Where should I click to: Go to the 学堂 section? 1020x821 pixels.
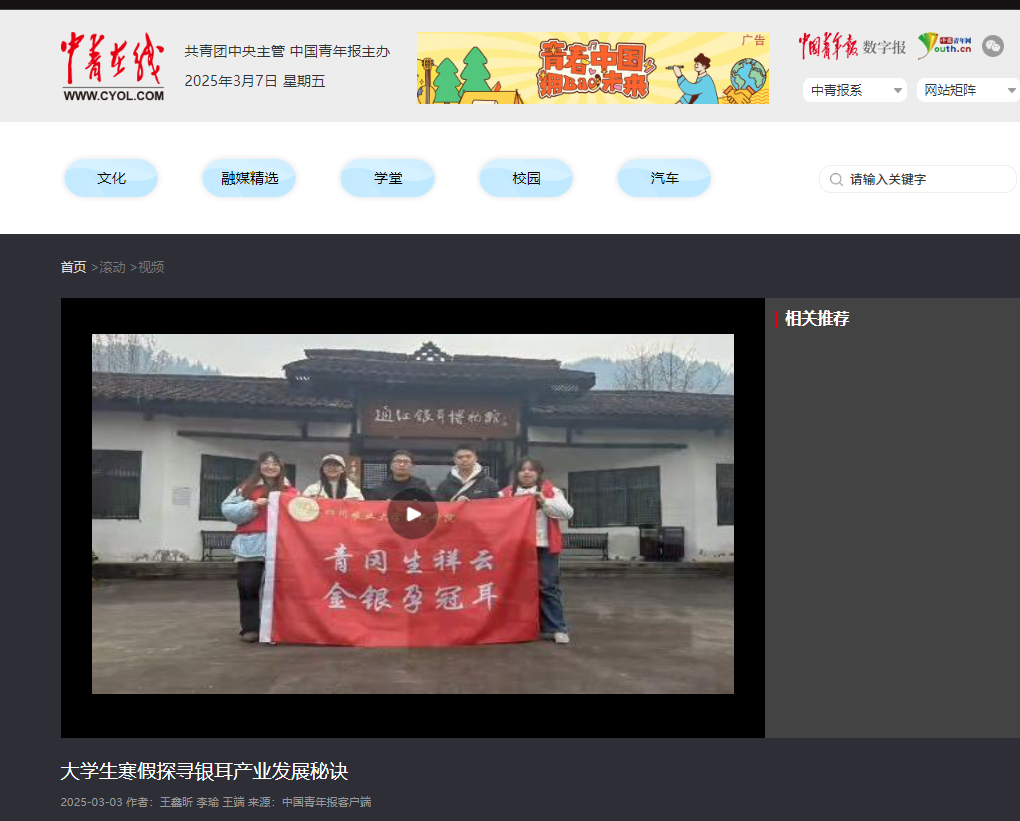[388, 178]
